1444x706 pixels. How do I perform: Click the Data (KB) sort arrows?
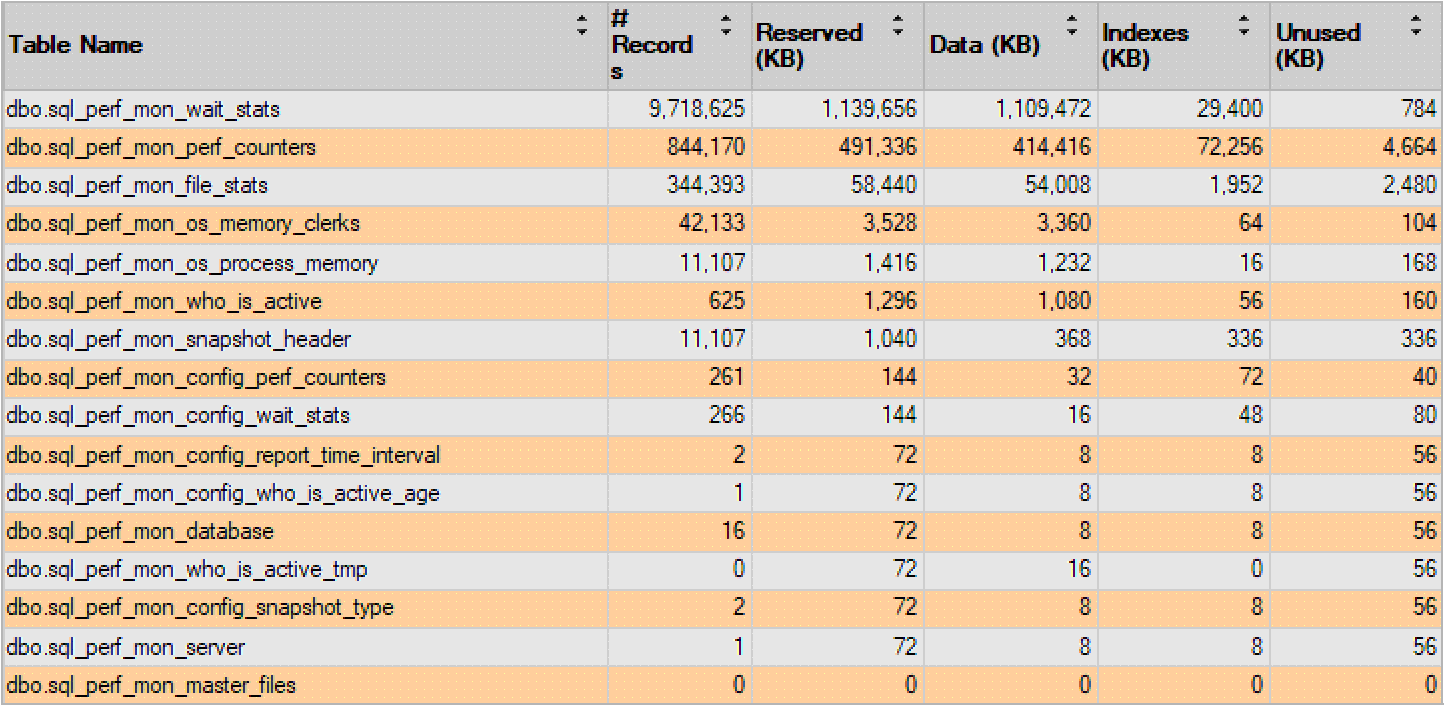click(1072, 26)
